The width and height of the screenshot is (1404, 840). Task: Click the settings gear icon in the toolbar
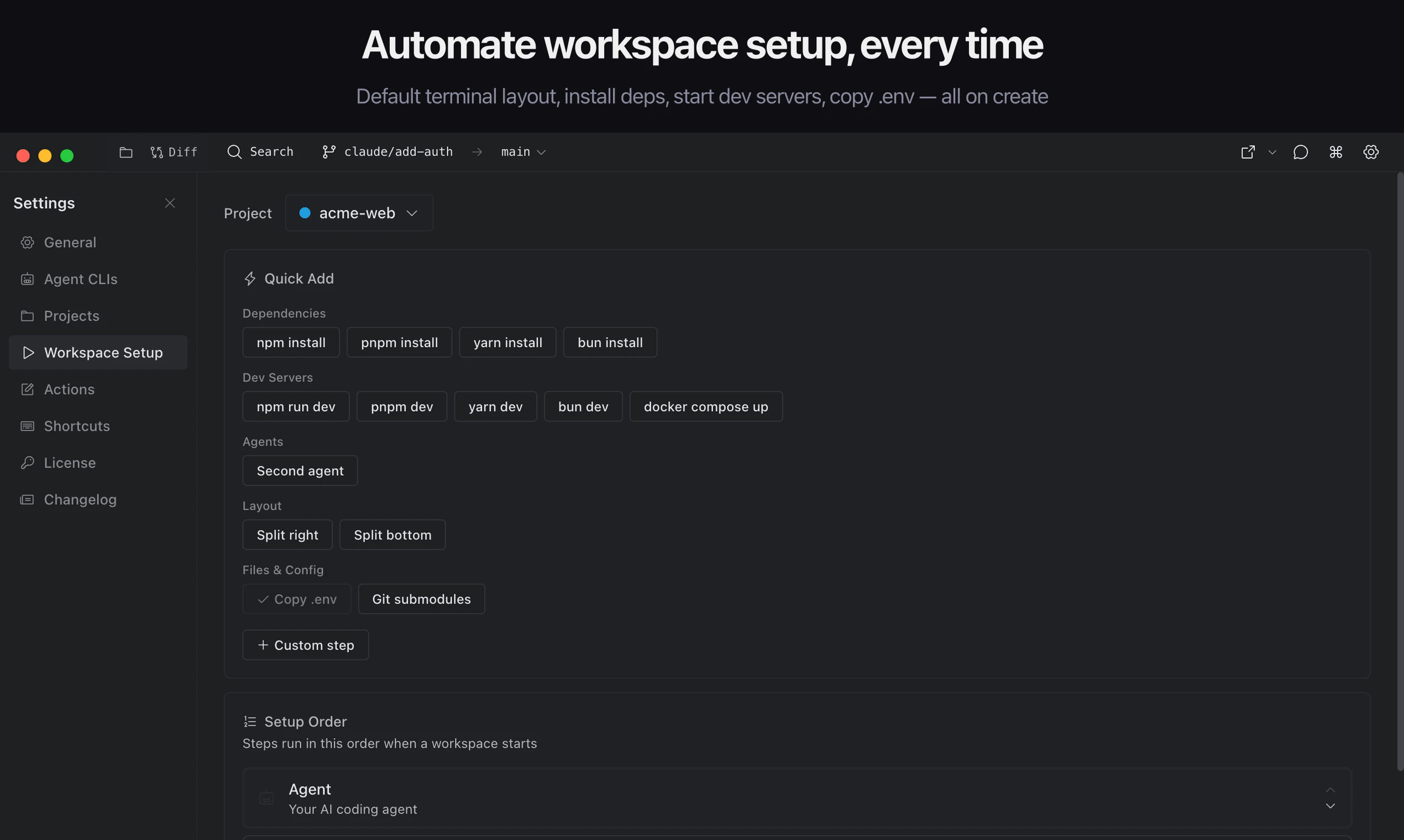tap(1371, 153)
